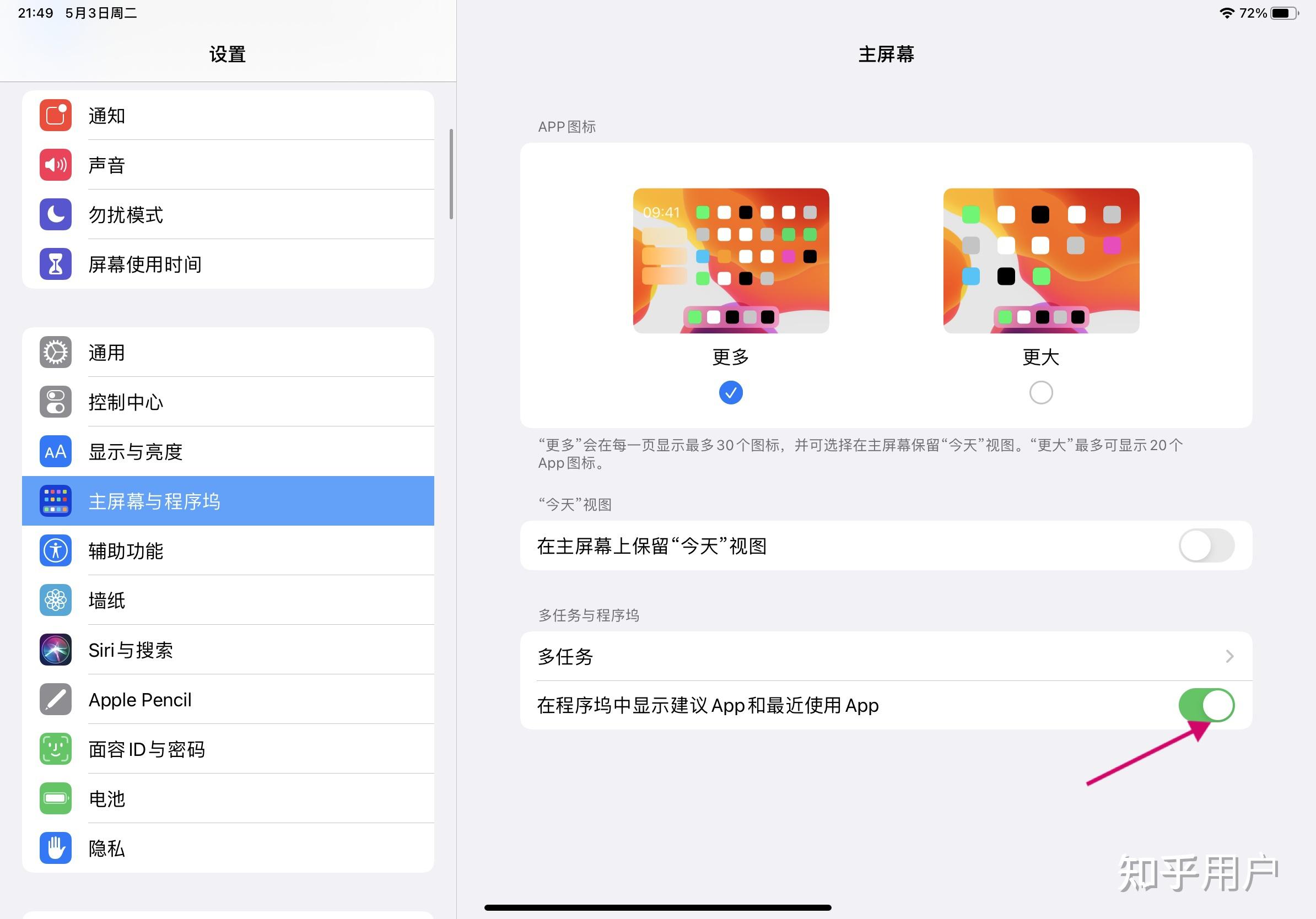This screenshot has height=919, width=1316.
Task: Open 电池 settings row
Action: [x=228, y=798]
